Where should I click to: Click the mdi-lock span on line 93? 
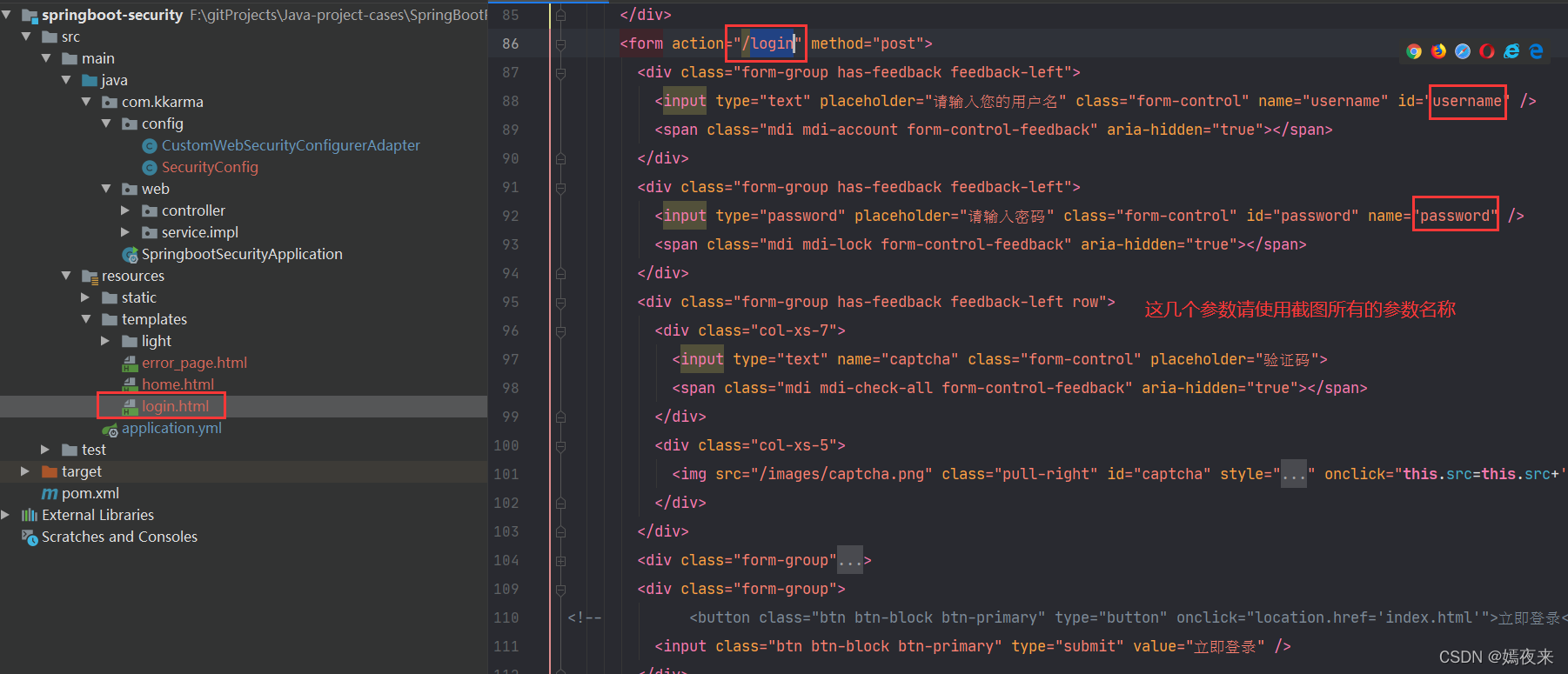[981, 244]
